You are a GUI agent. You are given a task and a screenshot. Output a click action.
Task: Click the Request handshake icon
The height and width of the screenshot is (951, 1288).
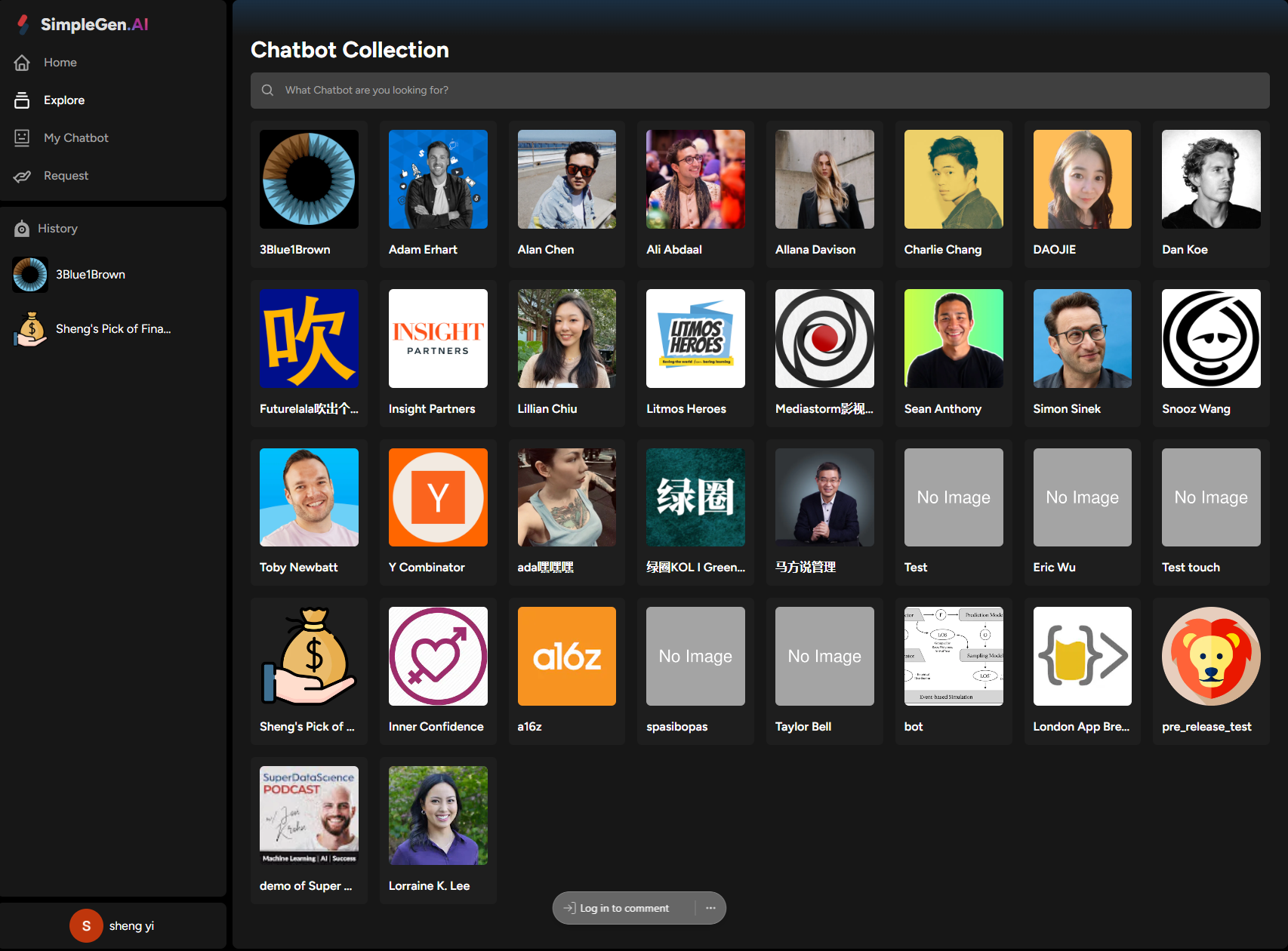[x=22, y=176]
